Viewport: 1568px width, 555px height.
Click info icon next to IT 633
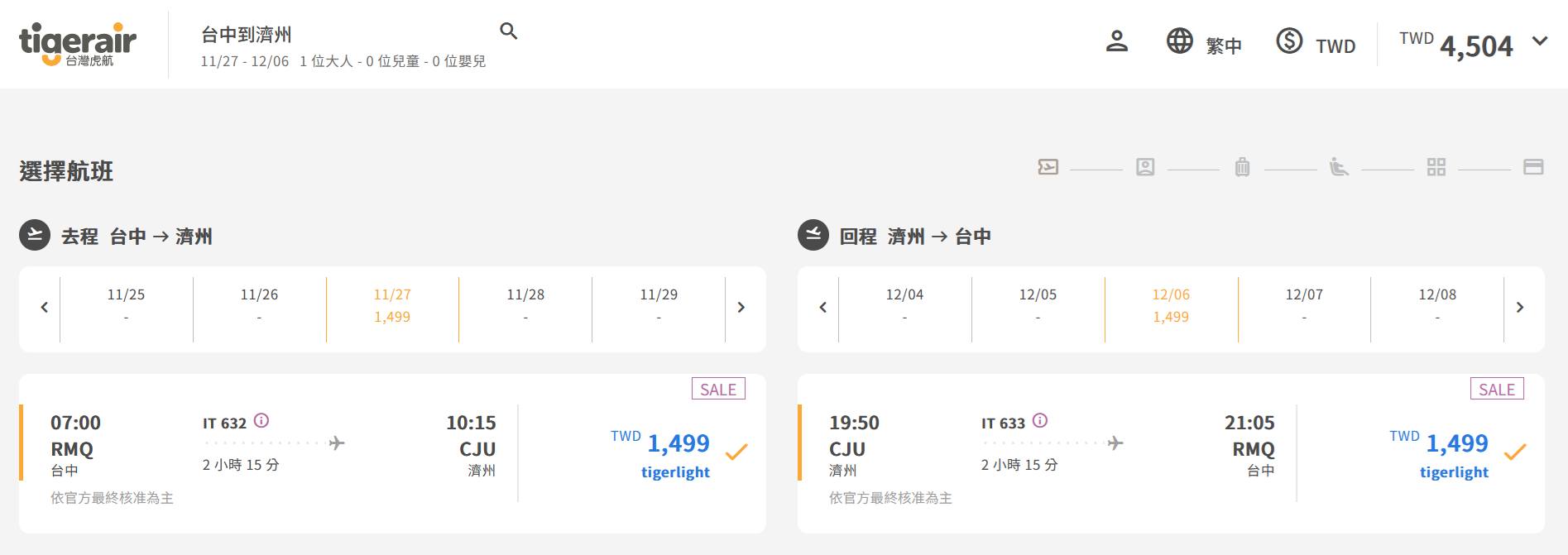point(1040,421)
